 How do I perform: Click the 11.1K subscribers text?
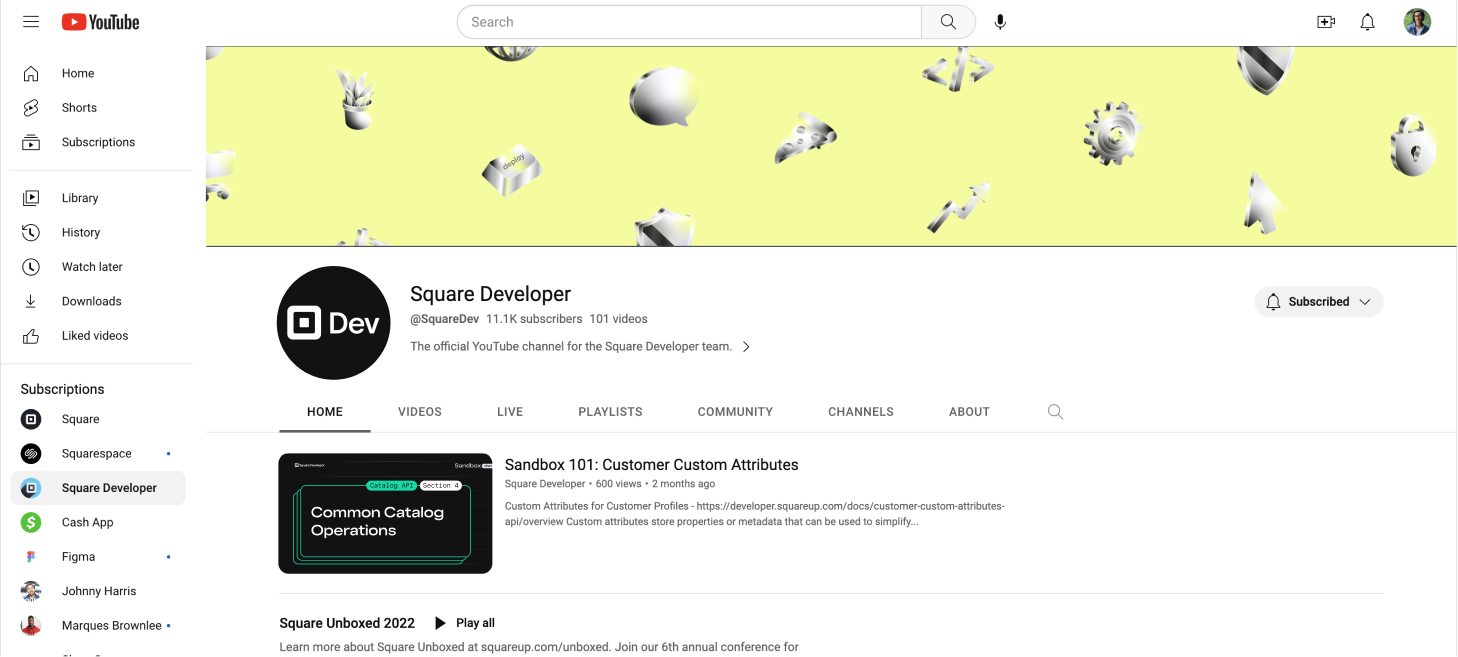click(x=534, y=319)
